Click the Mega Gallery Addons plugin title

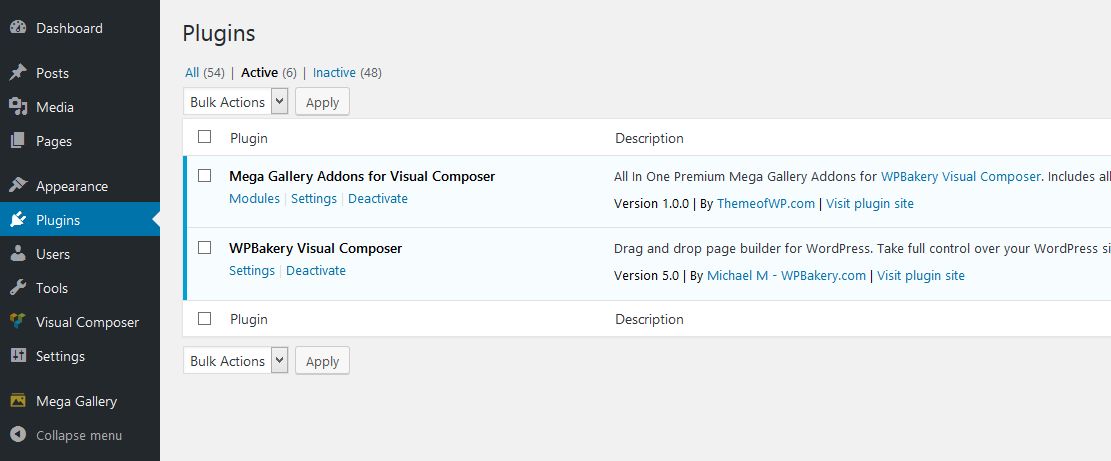tap(362, 176)
